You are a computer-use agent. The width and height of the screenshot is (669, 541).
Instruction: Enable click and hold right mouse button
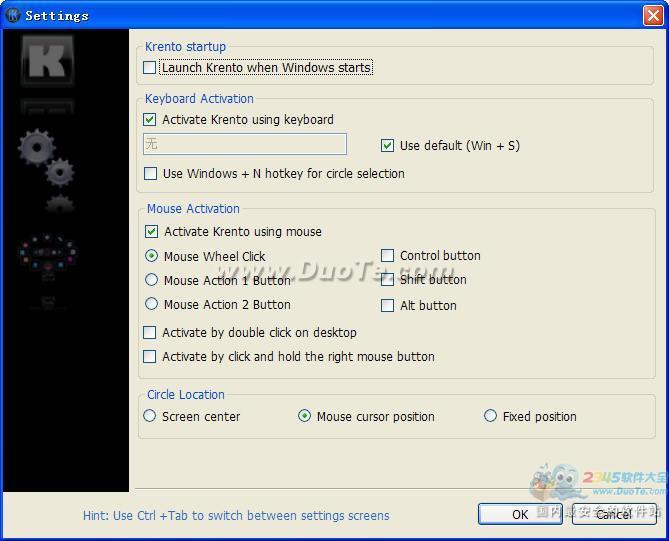coord(150,357)
